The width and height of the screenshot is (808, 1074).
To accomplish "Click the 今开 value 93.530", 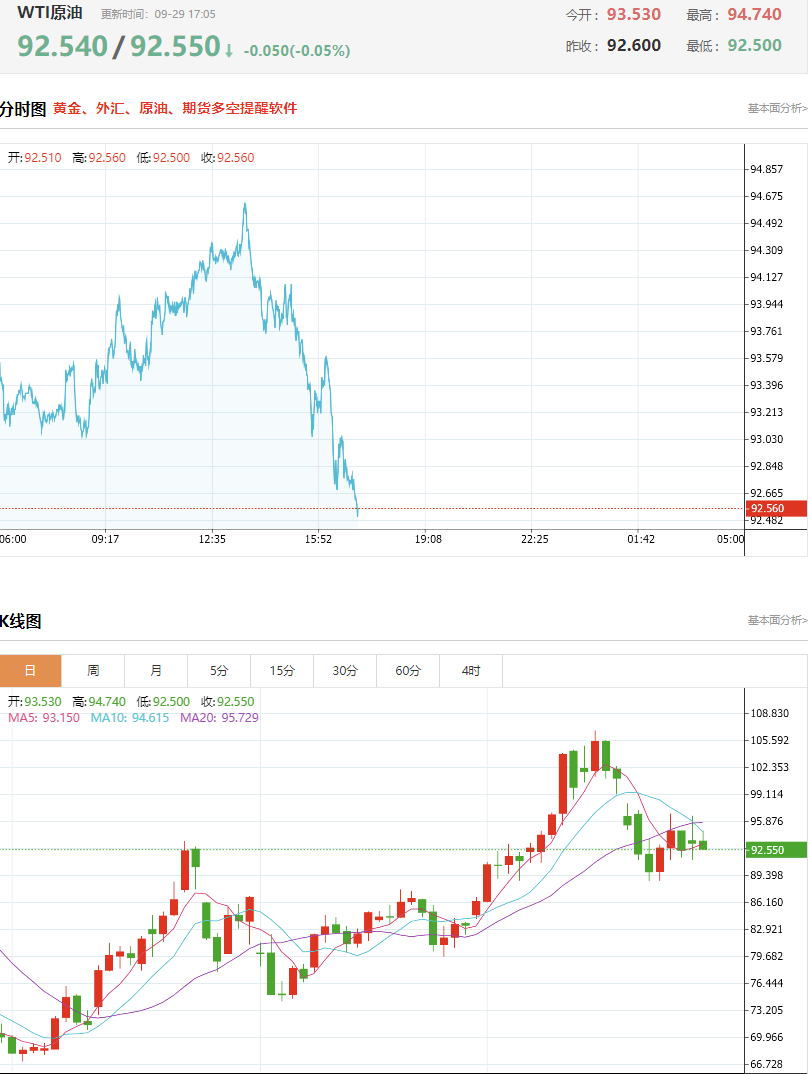I will (634, 14).
